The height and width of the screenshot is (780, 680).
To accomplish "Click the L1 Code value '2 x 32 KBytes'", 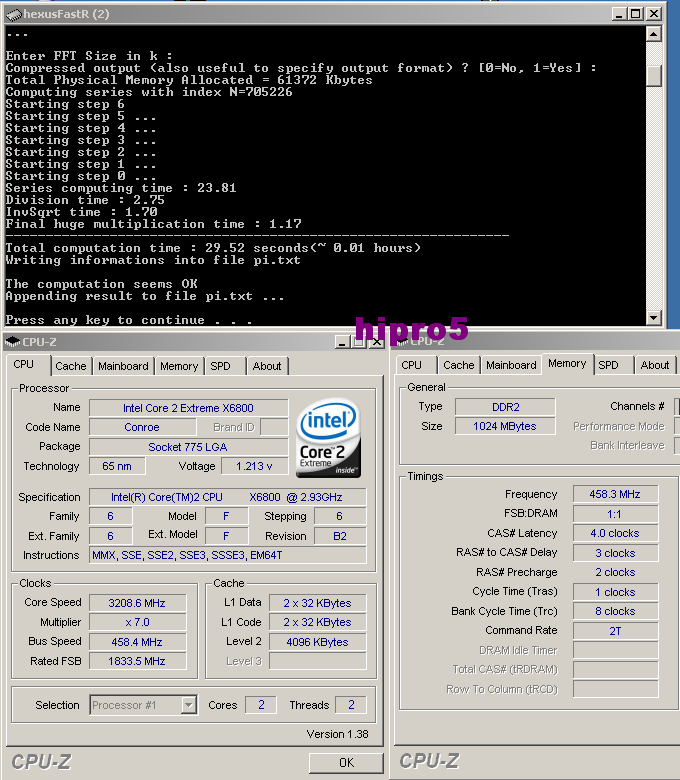I will click(318, 622).
